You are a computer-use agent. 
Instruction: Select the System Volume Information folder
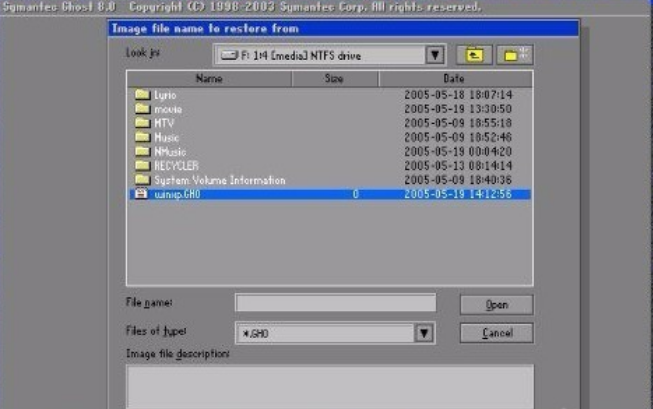tap(219, 180)
